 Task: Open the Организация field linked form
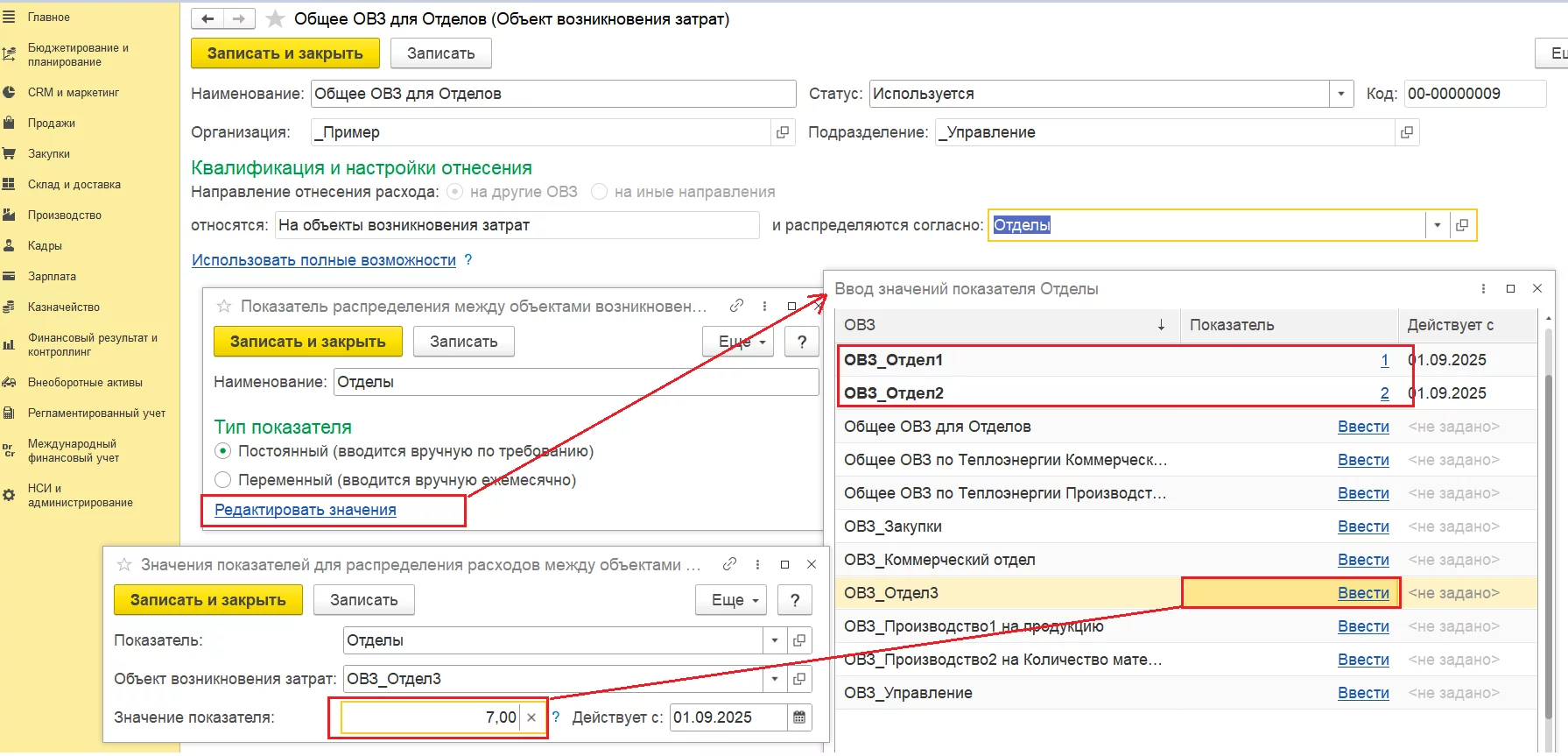[782, 132]
